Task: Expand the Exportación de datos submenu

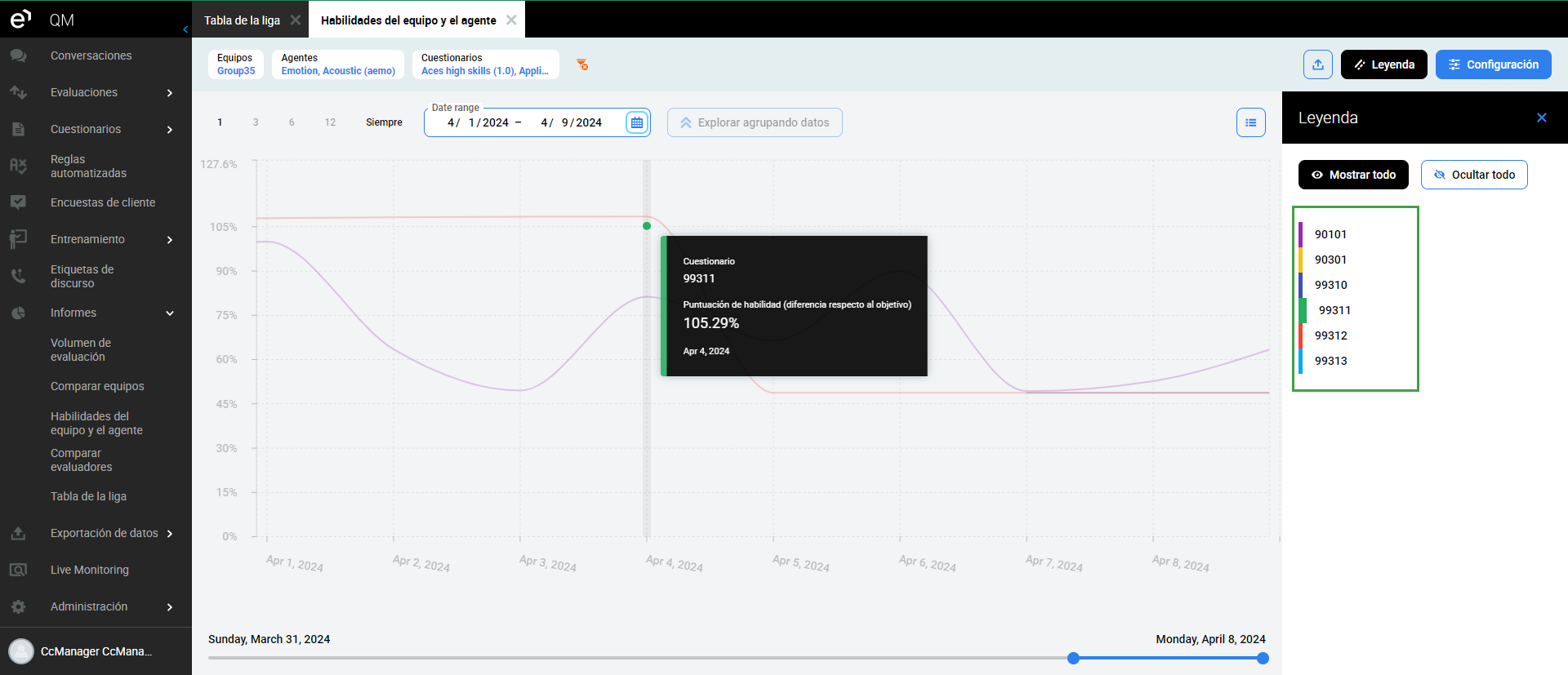Action: tap(170, 534)
